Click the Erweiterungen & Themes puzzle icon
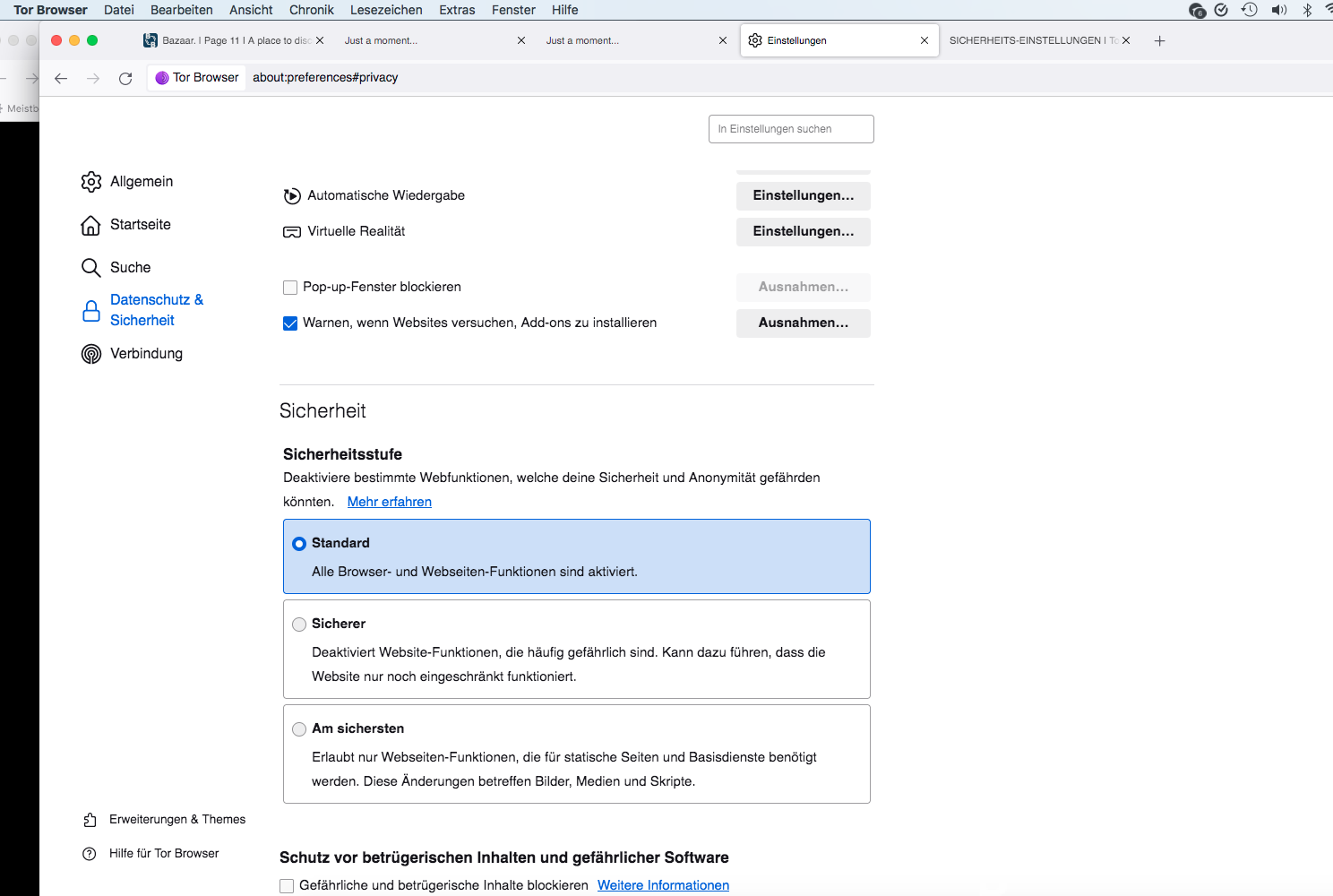This screenshot has height=896, width=1333. [x=90, y=820]
